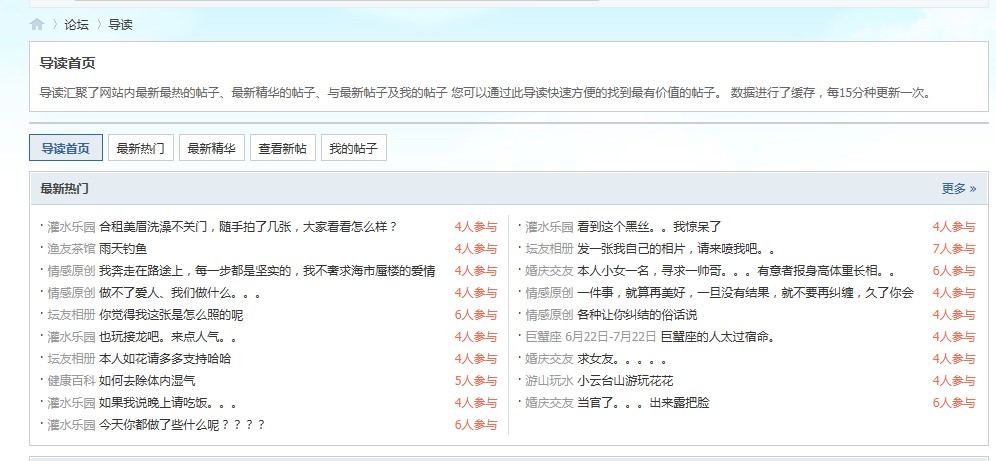The image size is (996, 461).
Task: Open post 一件事,就算再美好
Action: click(745, 293)
